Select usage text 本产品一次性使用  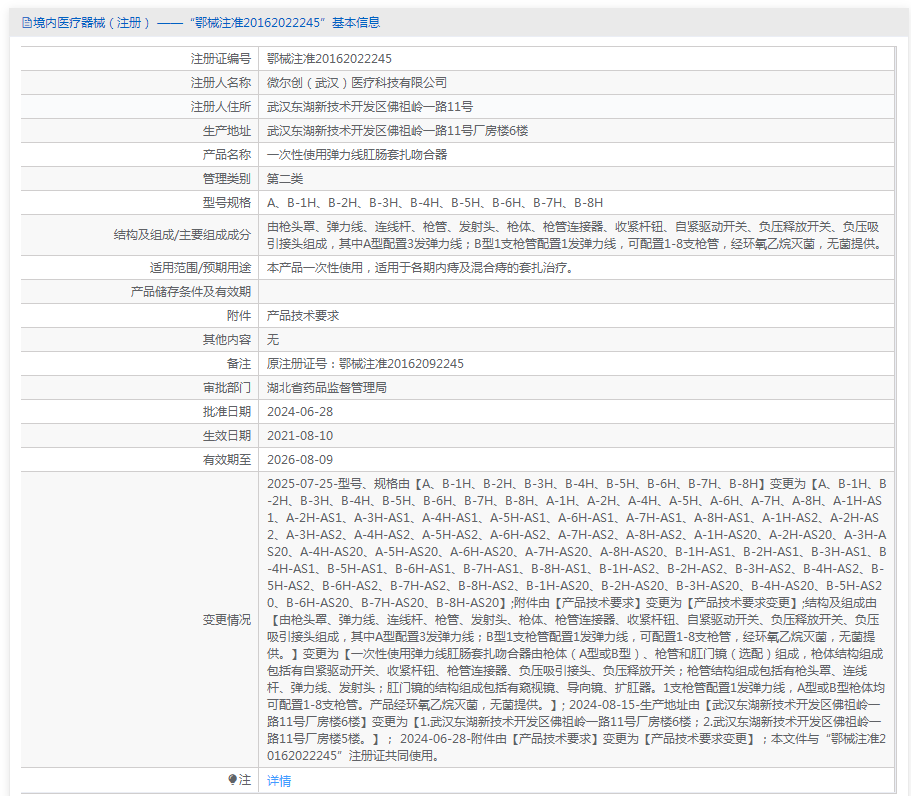click(x=421, y=268)
